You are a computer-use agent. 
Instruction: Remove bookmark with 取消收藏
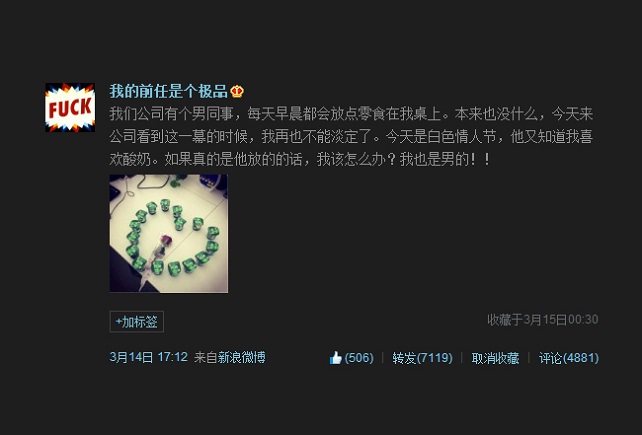(x=495, y=358)
